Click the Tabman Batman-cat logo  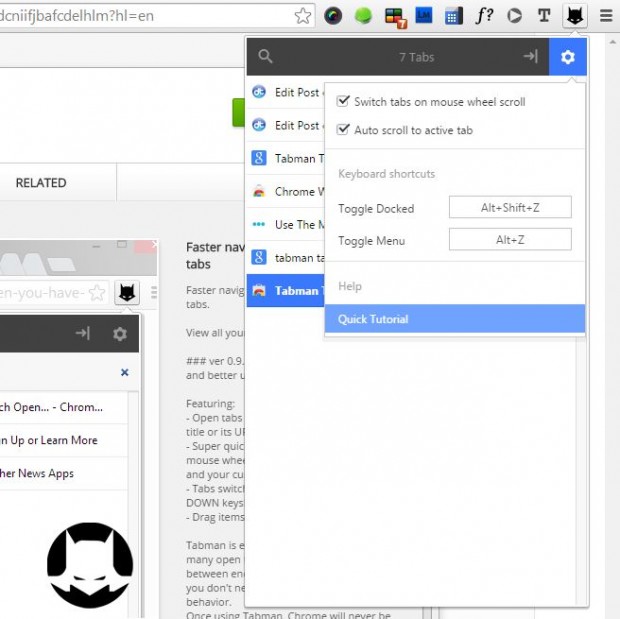pos(90,565)
